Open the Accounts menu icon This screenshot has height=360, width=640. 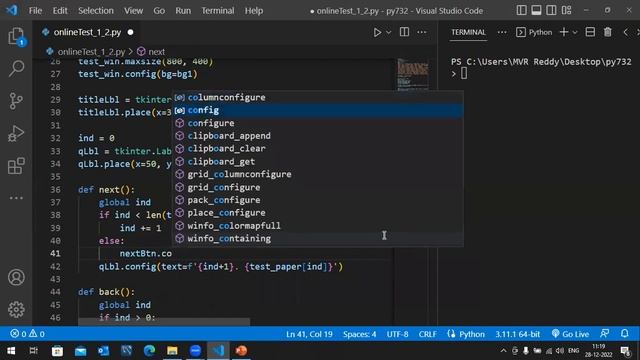pyautogui.click(x=16, y=278)
